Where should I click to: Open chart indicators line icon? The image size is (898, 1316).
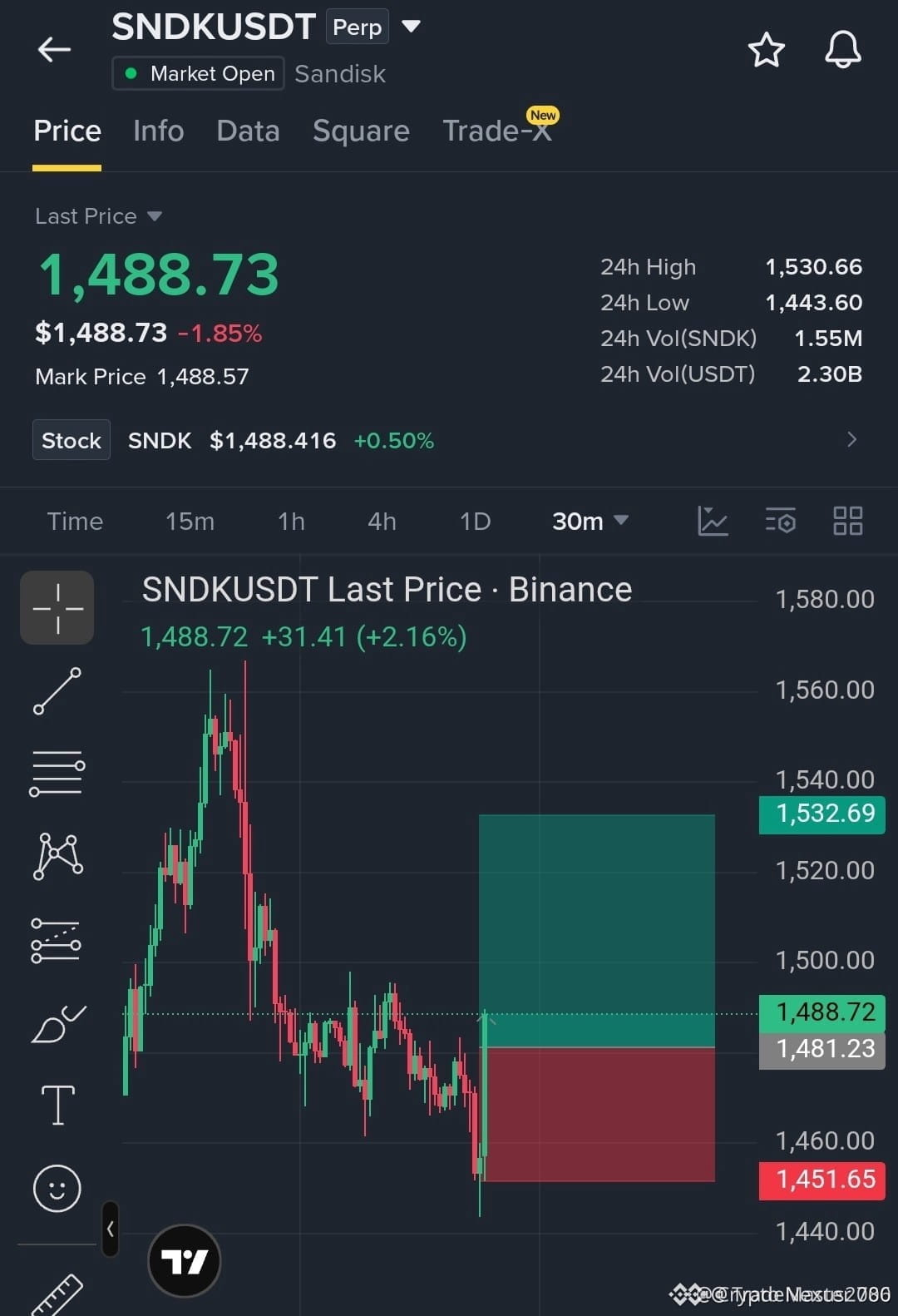point(713,522)
